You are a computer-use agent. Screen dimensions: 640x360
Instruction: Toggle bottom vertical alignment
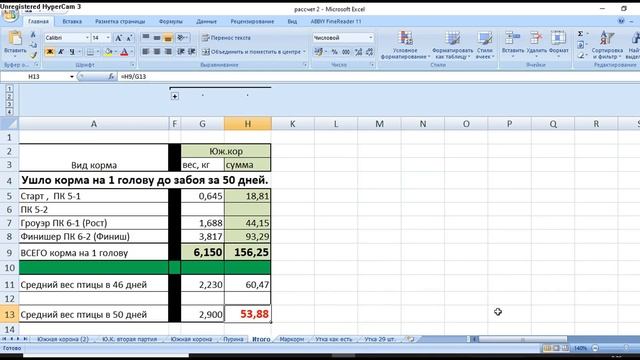168,38
